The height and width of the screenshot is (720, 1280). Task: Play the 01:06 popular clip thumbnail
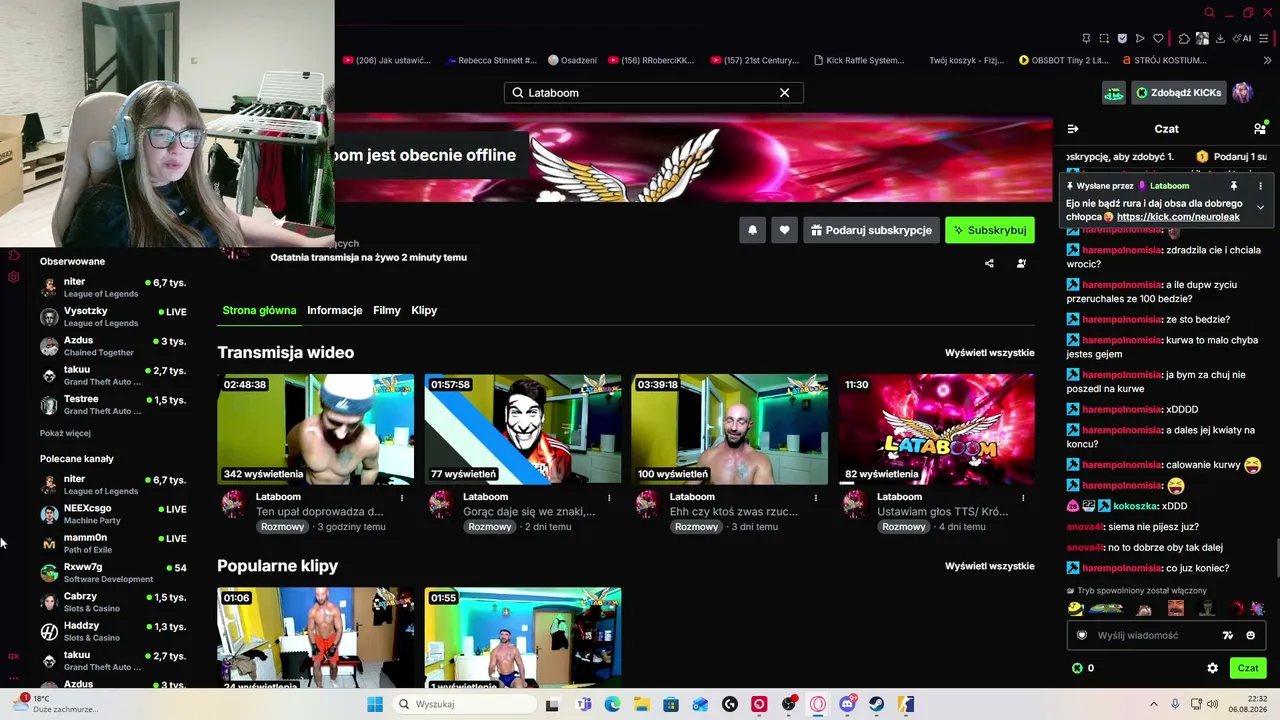click(316, 637)
